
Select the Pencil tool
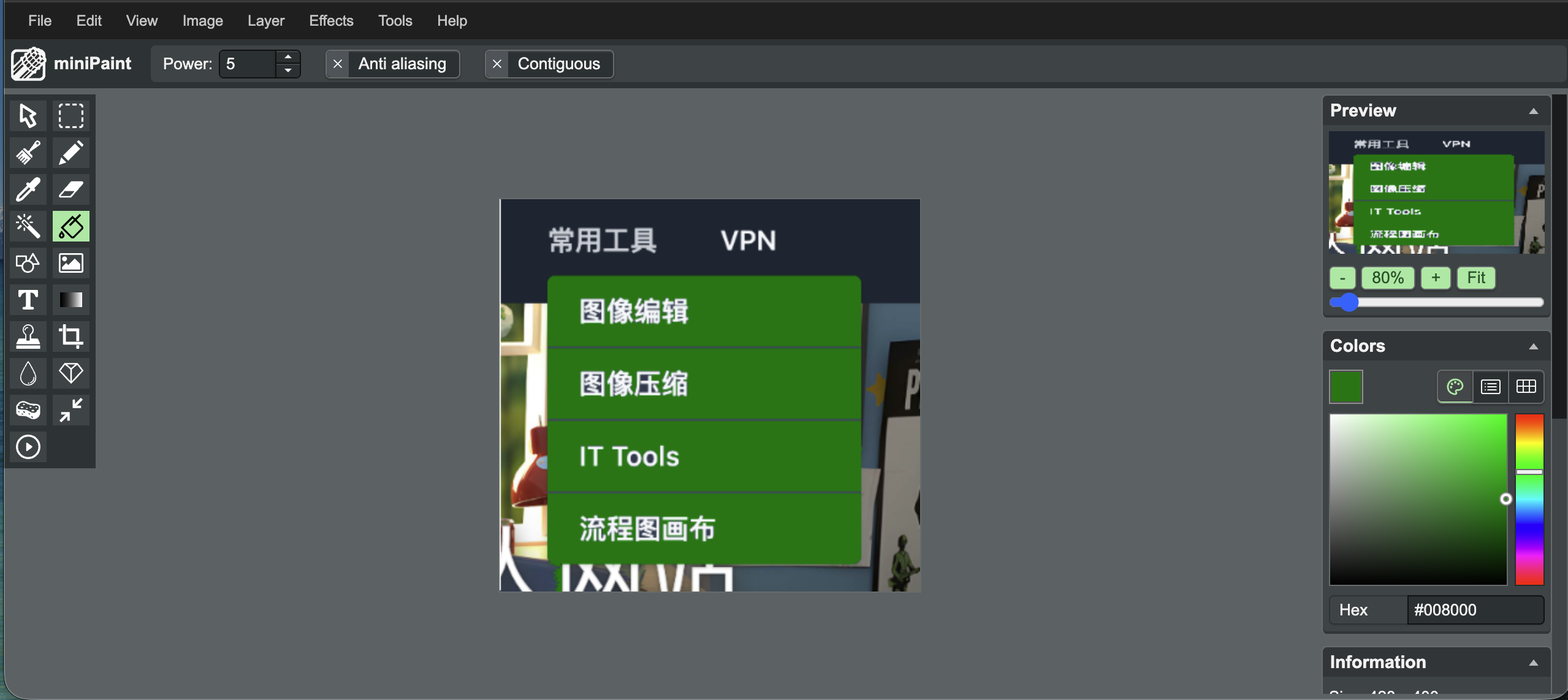(71, 153)
